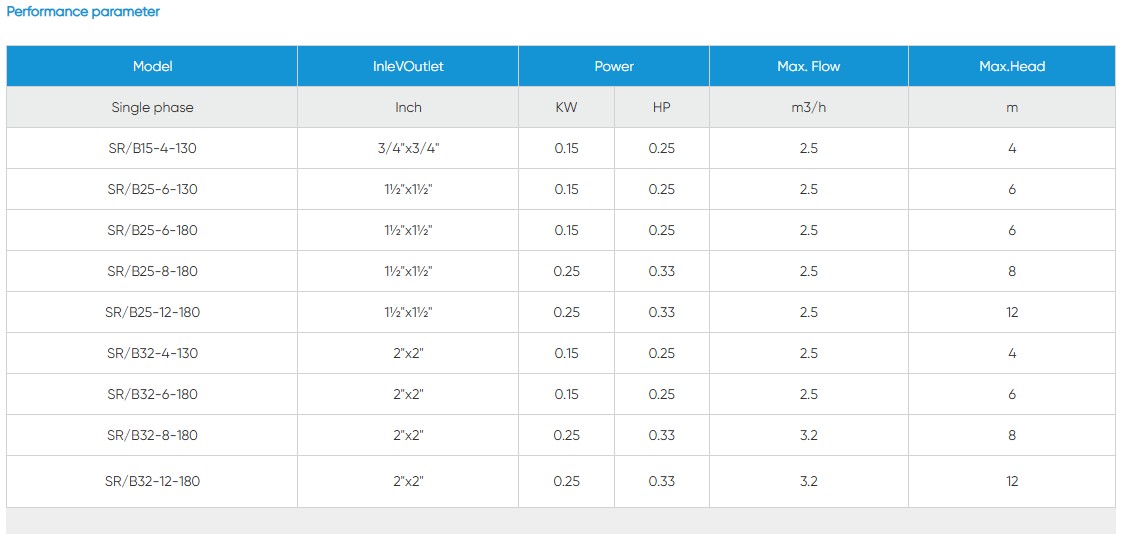This screenshot has height=534, width=1122.
Task: Select the KW power unit subheader
Action: (566, 107)
